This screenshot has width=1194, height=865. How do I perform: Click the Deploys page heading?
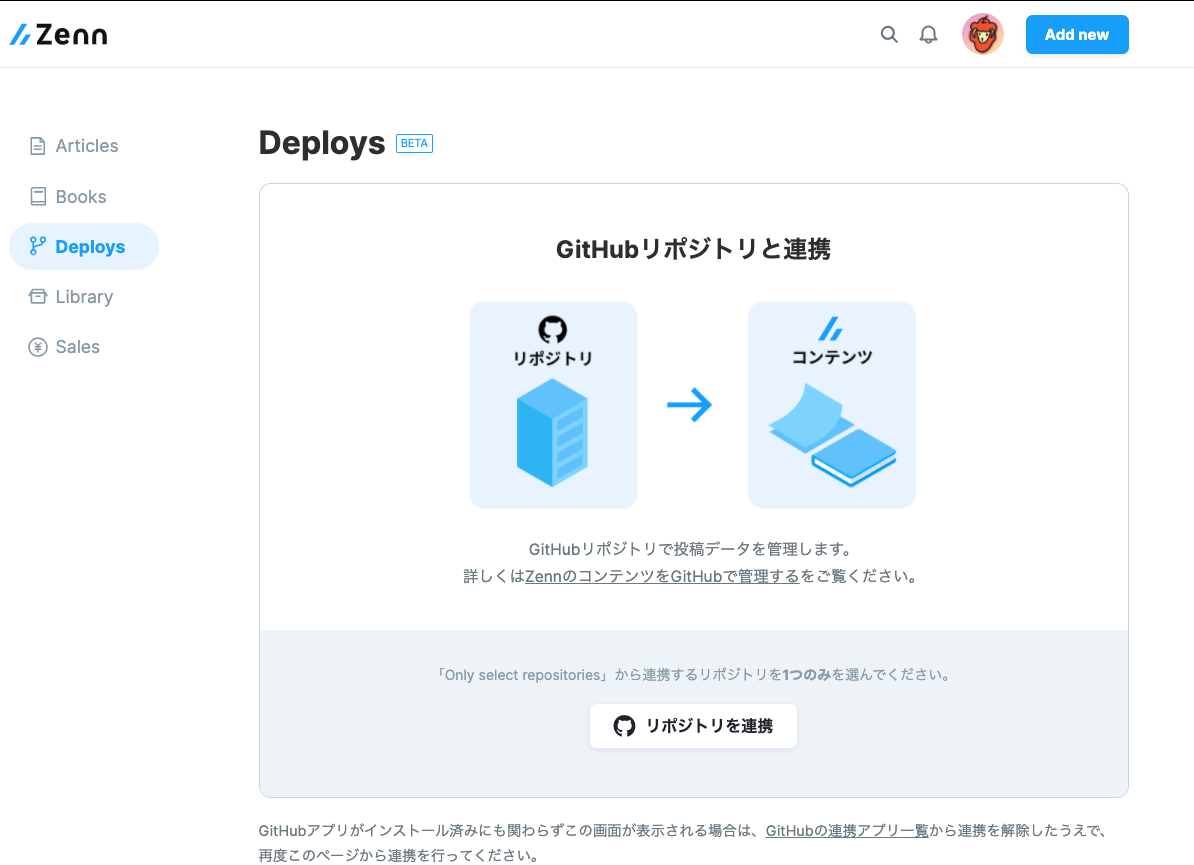coord(321,143)
